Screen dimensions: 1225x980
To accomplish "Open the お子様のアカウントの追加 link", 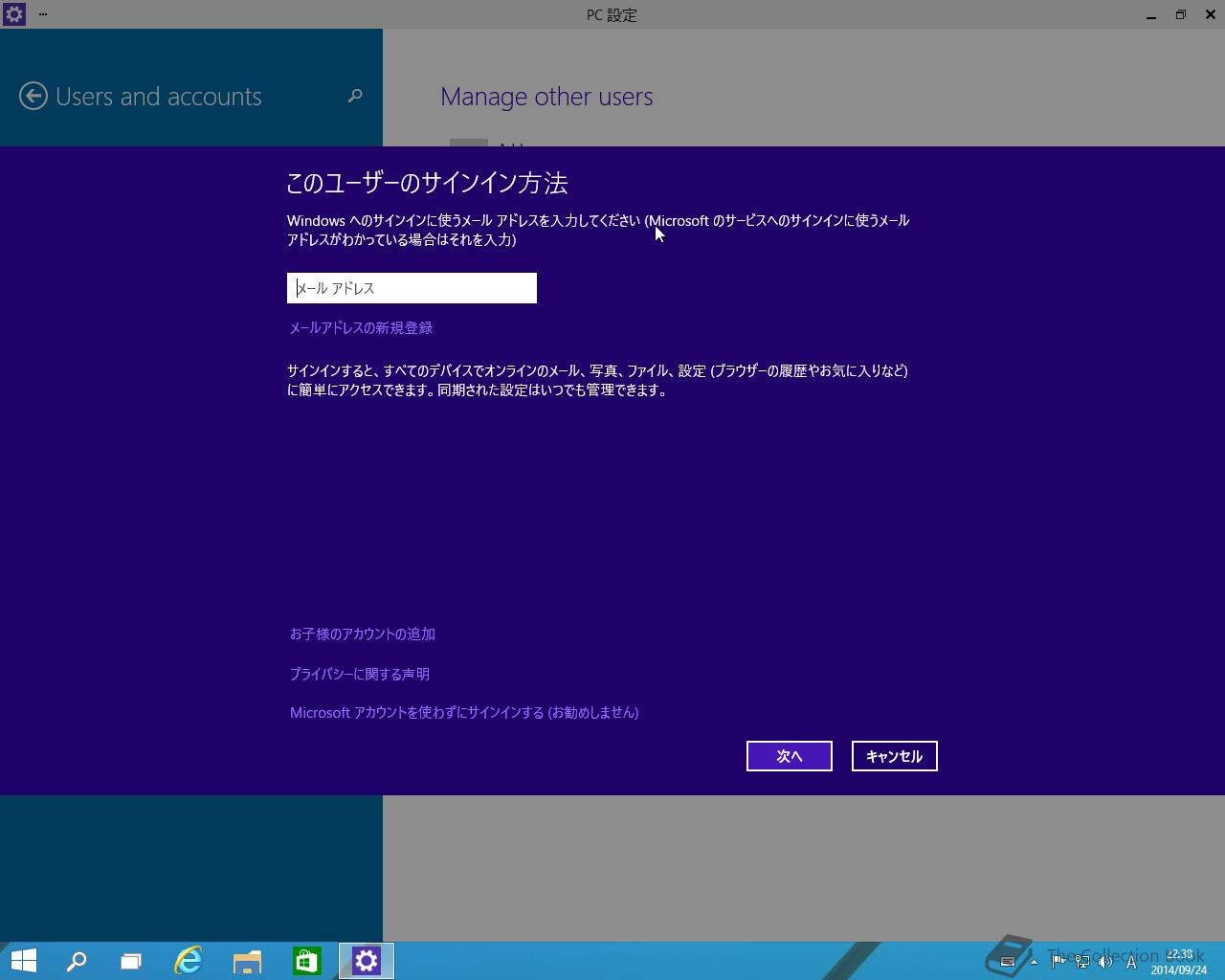I will pos(363,634).
